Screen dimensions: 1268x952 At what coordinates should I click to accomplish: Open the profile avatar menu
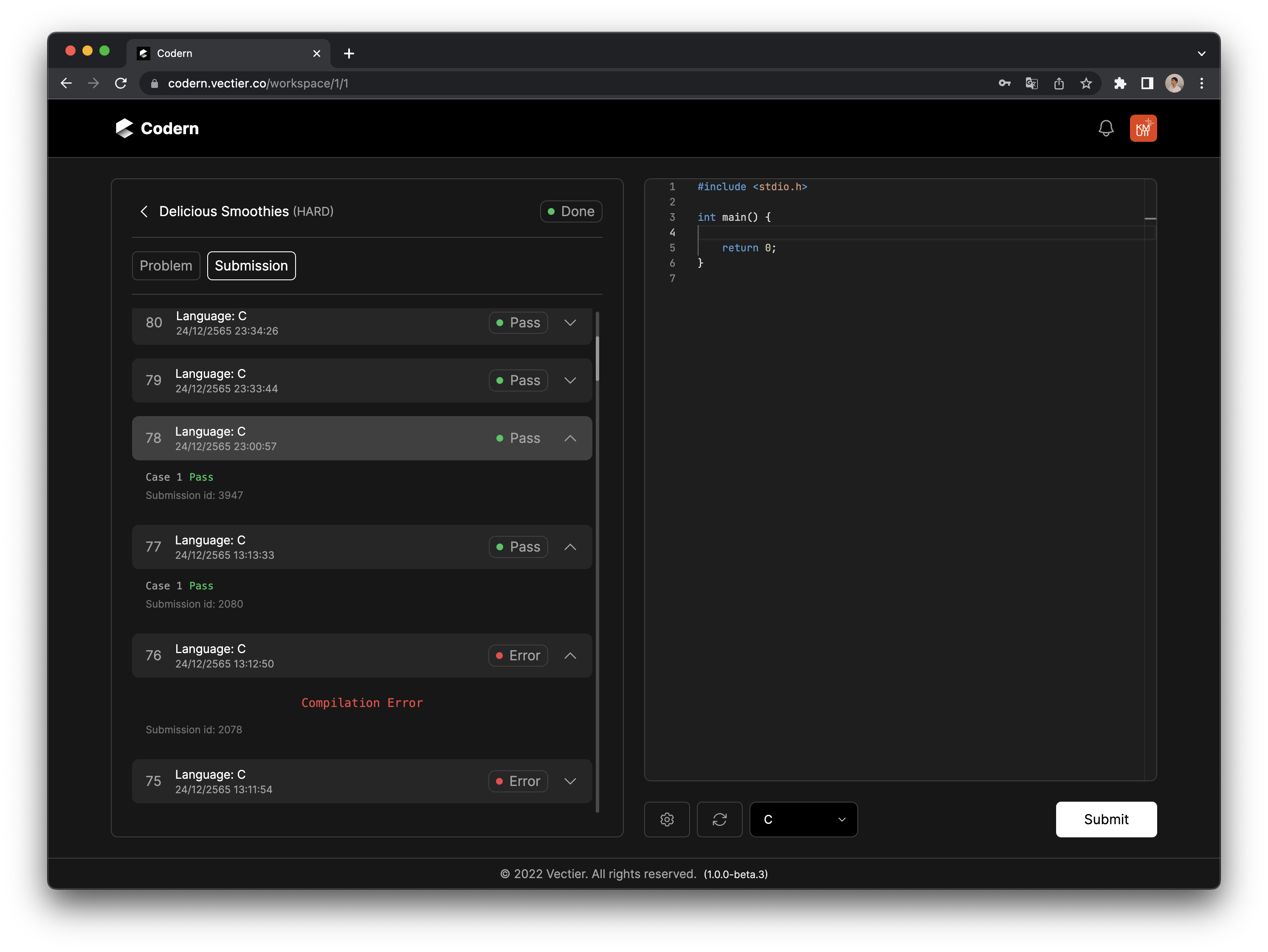(x=1143, y=128)
